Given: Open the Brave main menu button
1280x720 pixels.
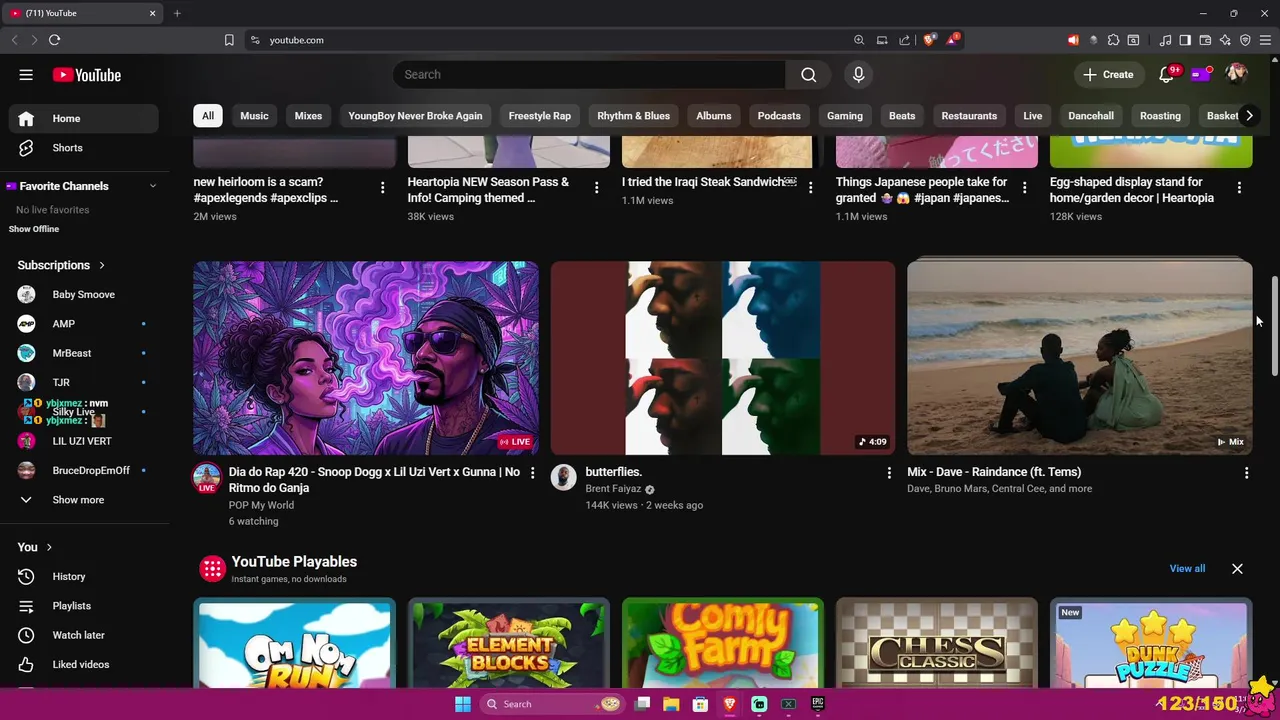Looking at the screenshot, I should pos(1266,40).
